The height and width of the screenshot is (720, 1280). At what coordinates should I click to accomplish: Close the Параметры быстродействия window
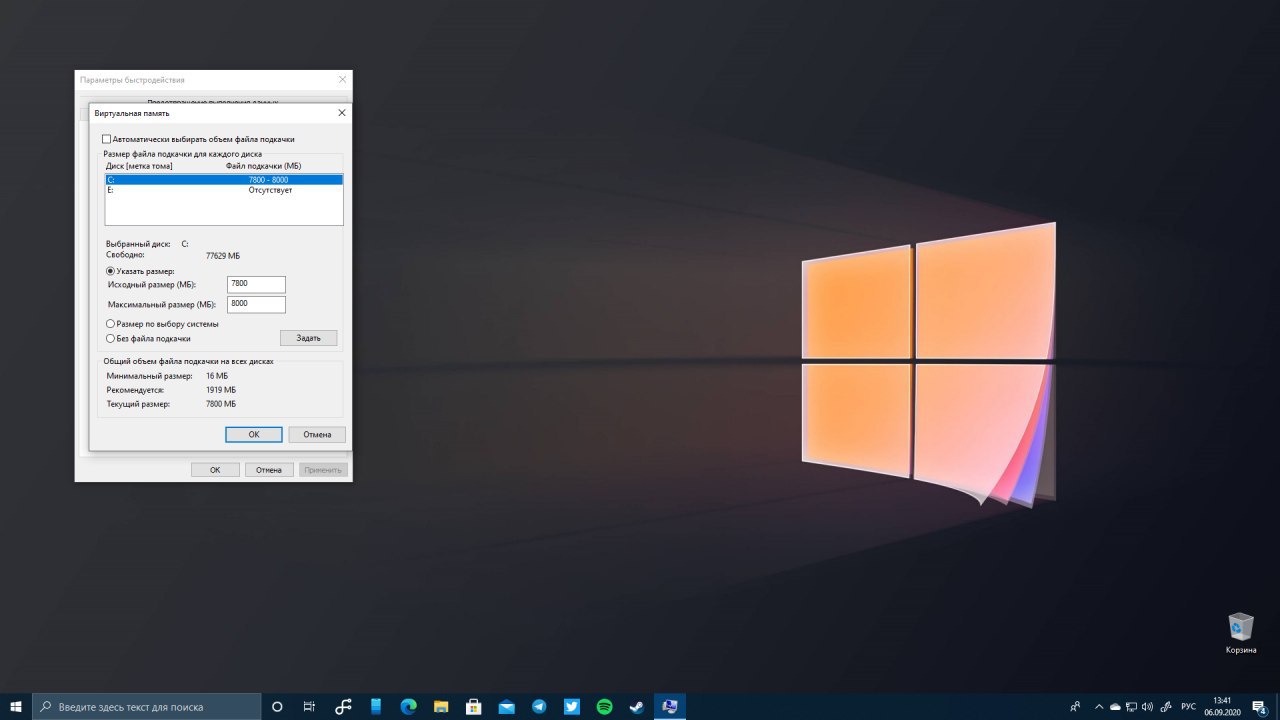pyautogui.click(x=343, y=79)
